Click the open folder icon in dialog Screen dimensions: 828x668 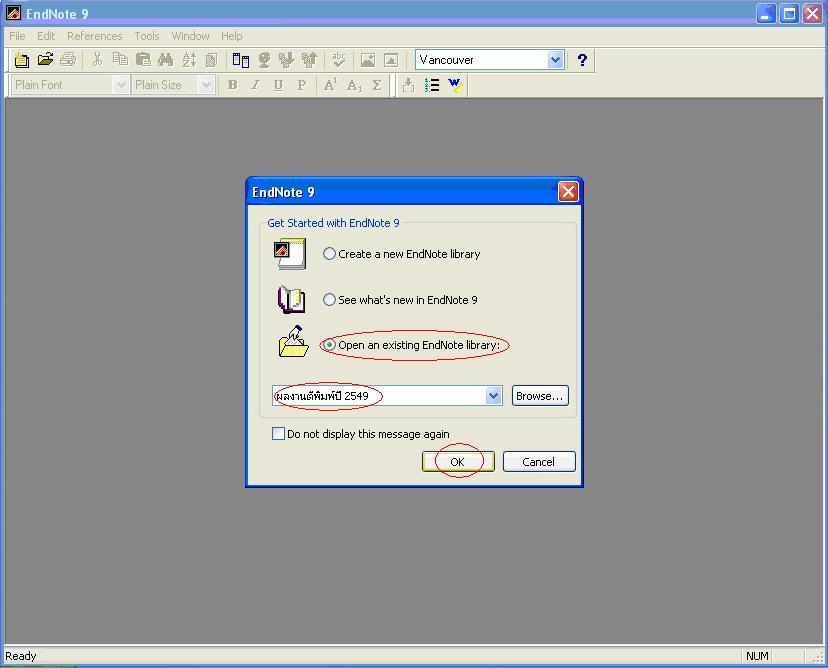tap(293, 342)
